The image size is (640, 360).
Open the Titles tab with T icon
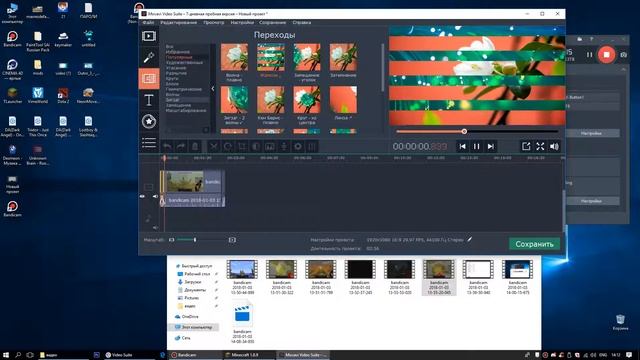point(149,100)
